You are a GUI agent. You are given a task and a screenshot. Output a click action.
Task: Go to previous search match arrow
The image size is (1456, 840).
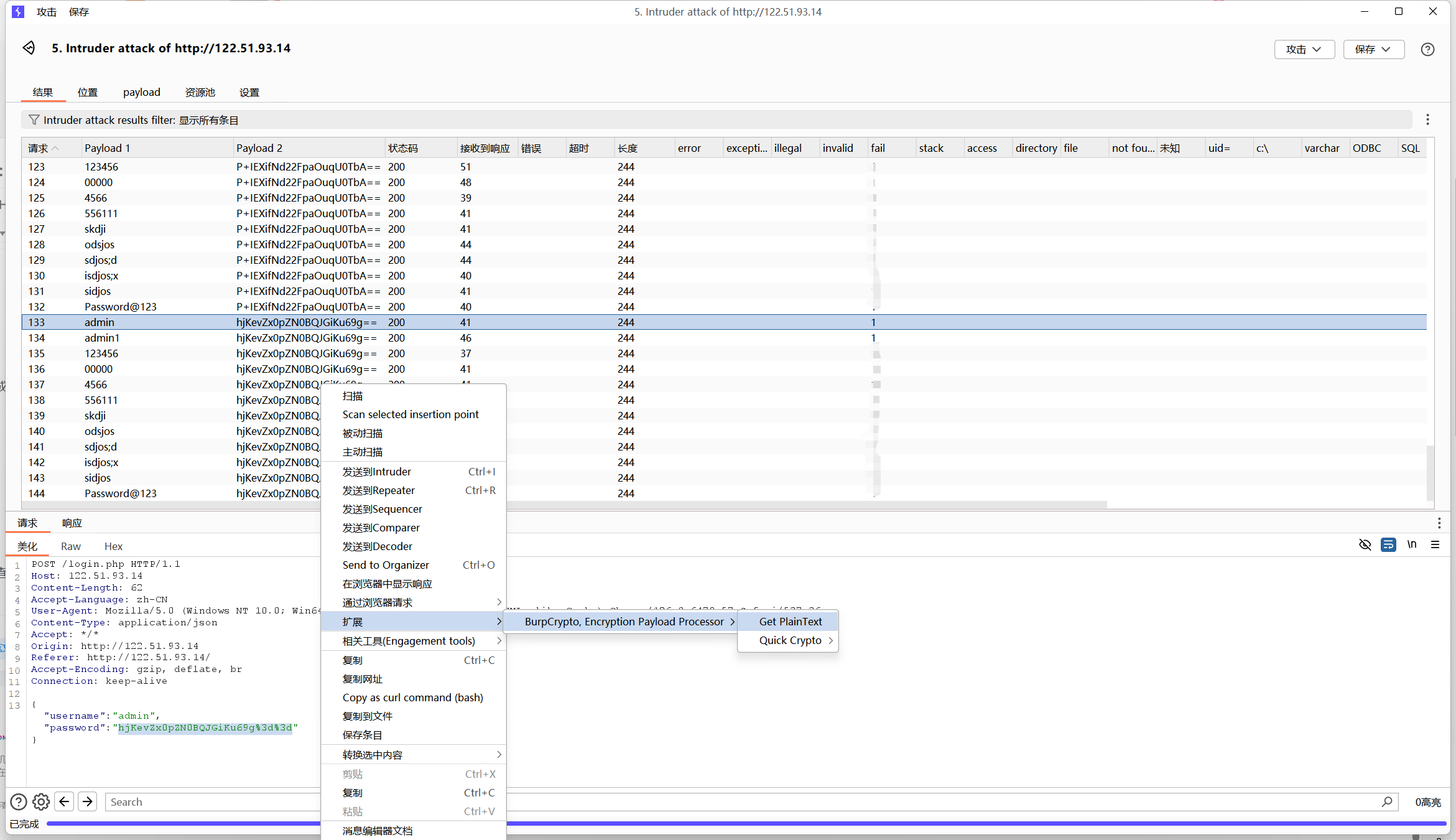pos(64,801)
